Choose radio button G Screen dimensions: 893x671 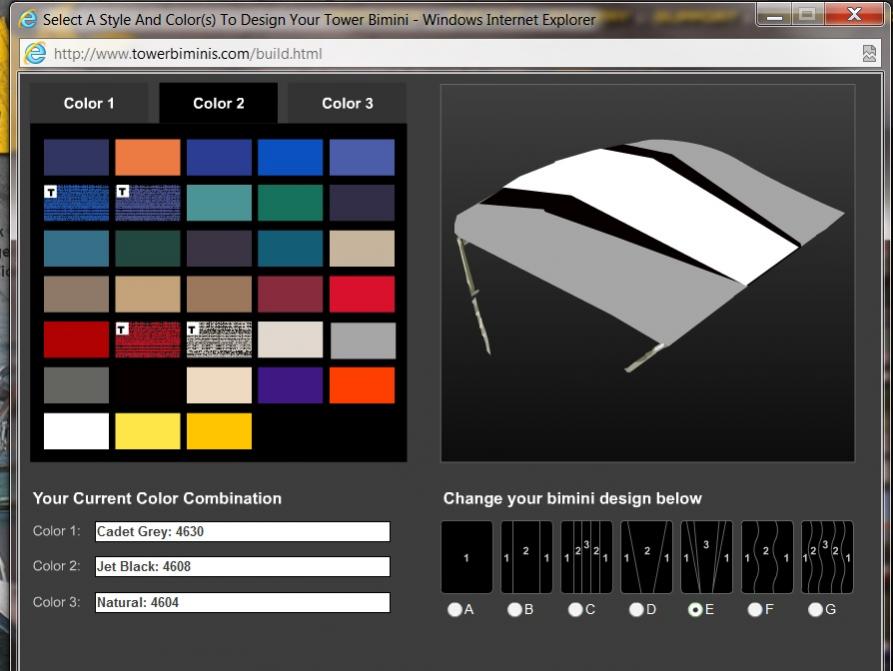click(x=815, y=609)
